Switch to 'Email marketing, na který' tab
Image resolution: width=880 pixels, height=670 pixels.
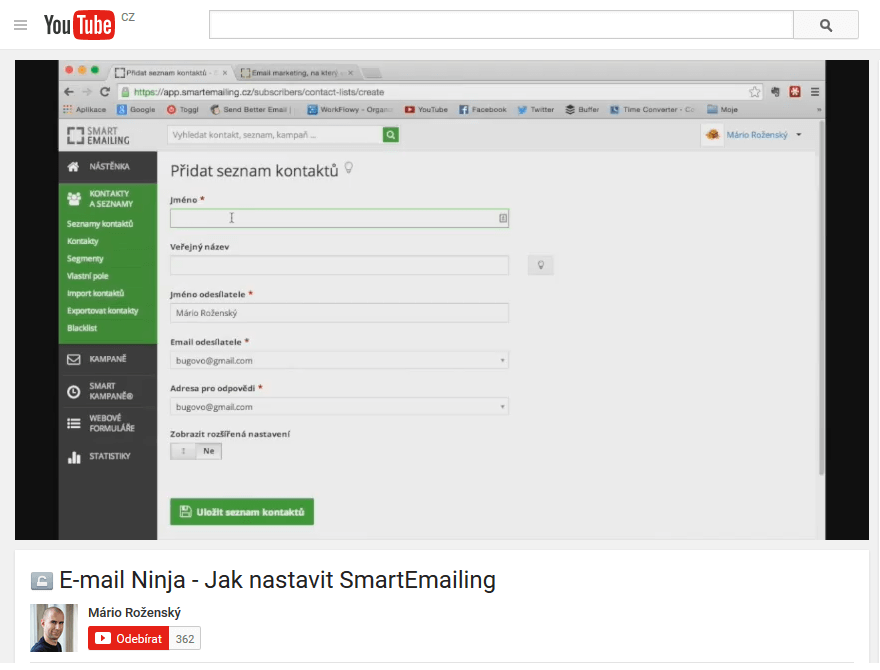296,72
